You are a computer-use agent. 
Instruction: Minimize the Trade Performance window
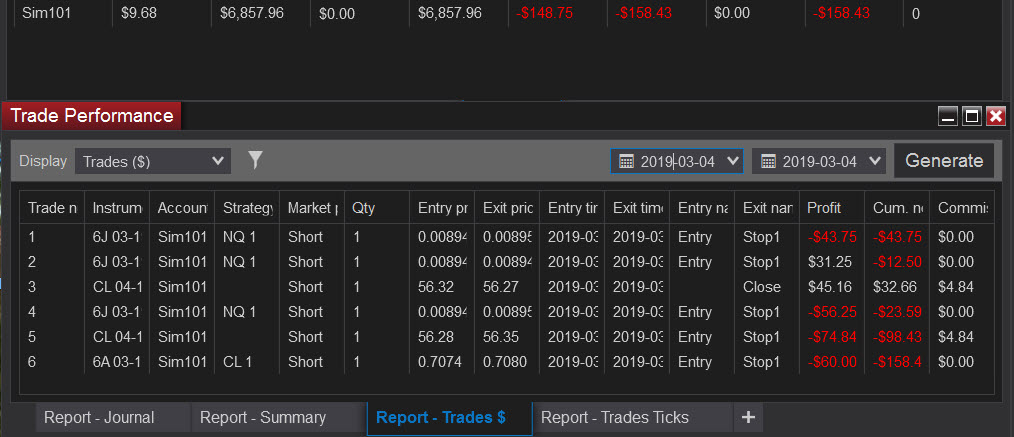tap(949, 116)
